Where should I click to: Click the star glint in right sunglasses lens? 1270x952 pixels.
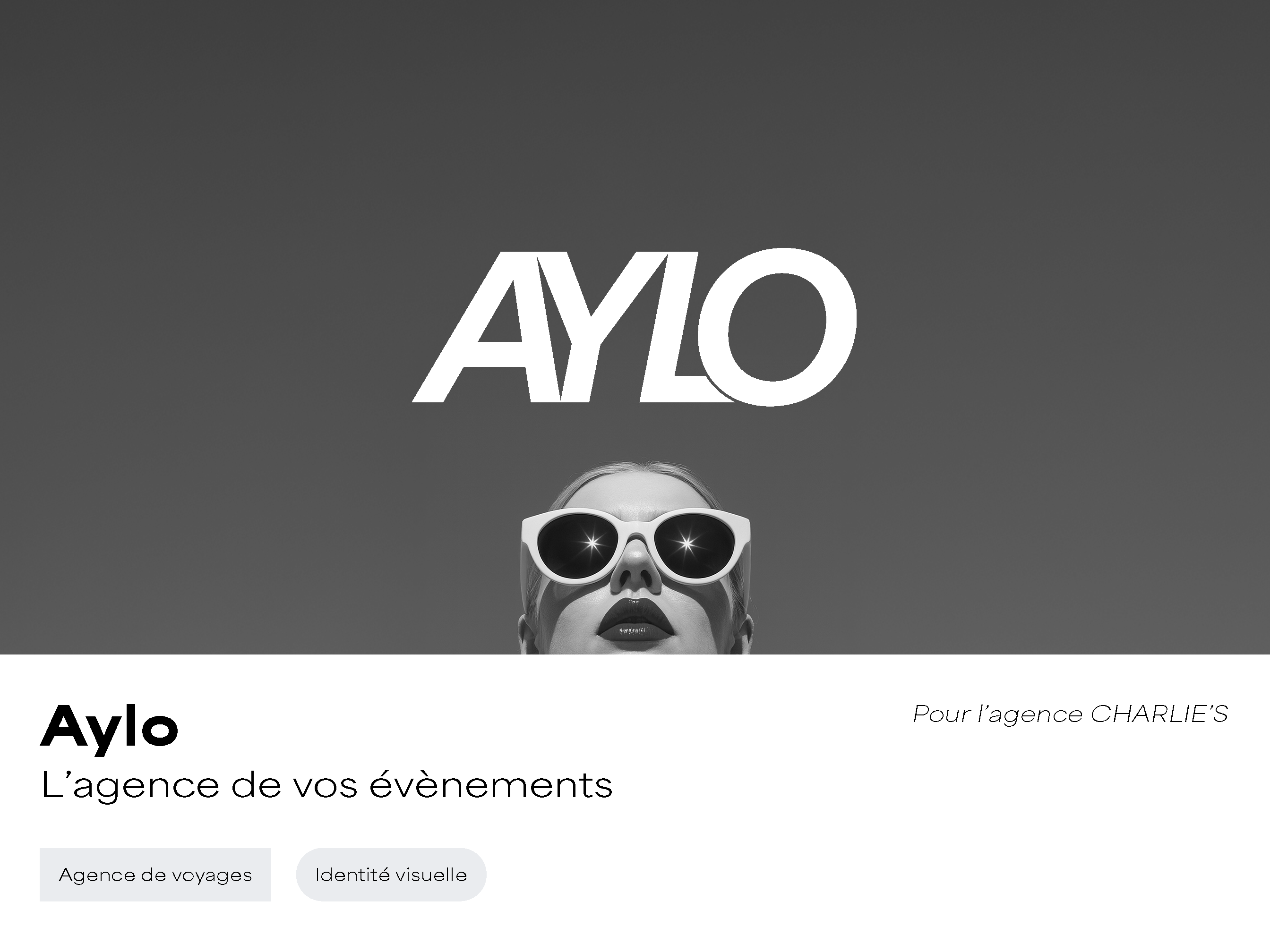tap(686, 542)
